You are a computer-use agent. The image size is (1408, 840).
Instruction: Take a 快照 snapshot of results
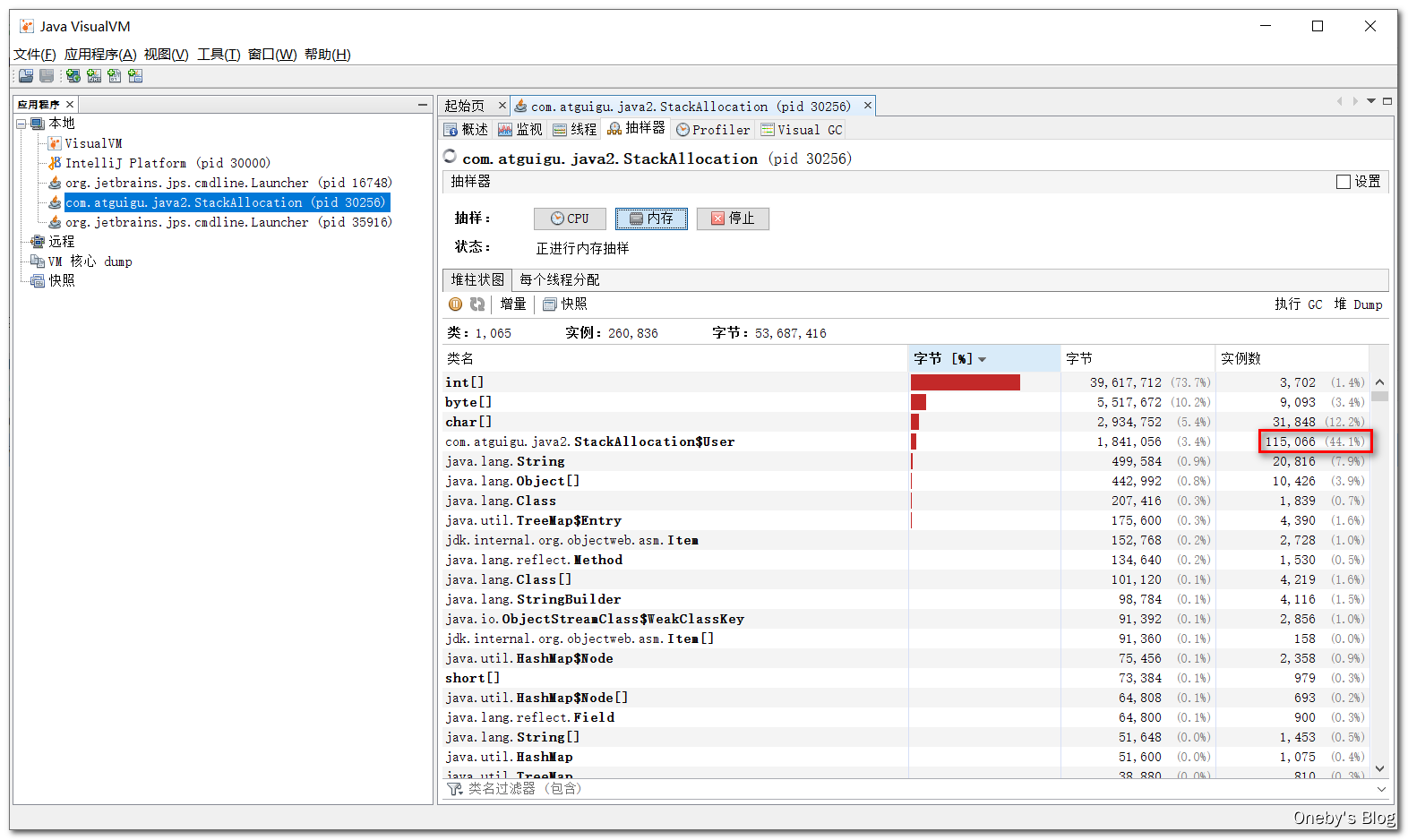point(565,304)
